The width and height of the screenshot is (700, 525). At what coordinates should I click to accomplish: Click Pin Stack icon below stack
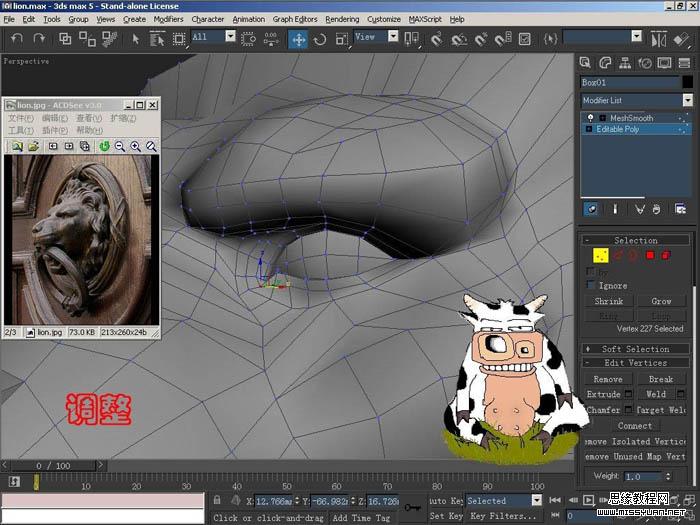click(592, 209)
